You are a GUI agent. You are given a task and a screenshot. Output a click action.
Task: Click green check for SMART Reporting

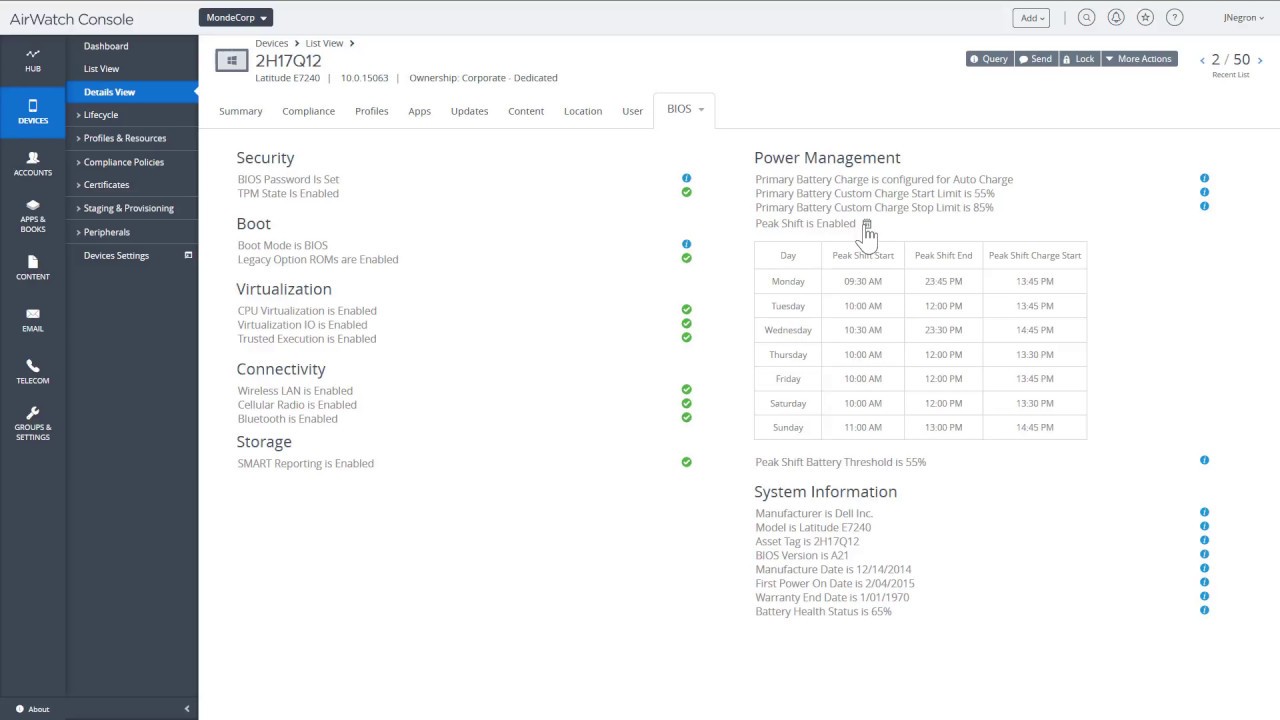686,462
